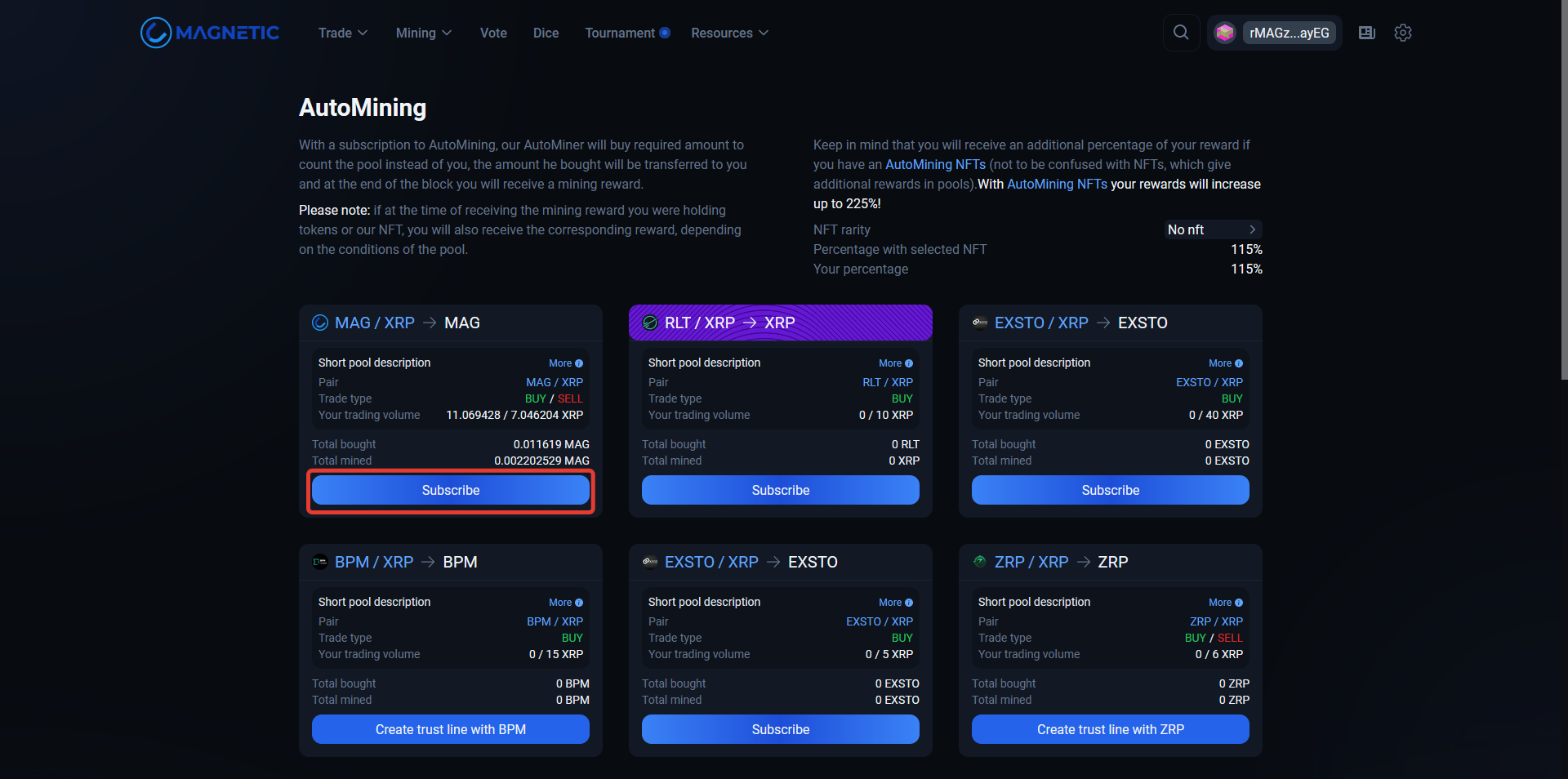Go to the Vote page
The image size is (1568, 779).
[x=493, y=33]
